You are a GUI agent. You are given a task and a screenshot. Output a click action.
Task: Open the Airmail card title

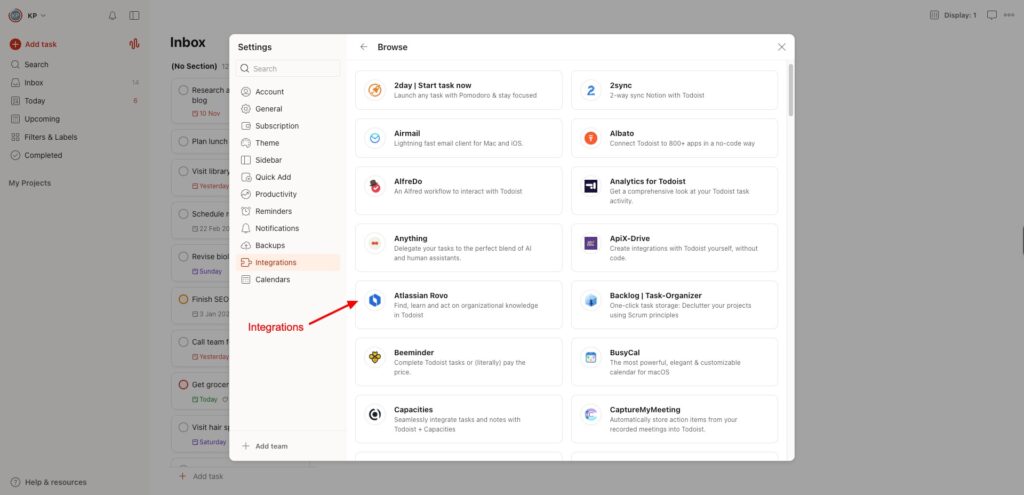[407, 133]
